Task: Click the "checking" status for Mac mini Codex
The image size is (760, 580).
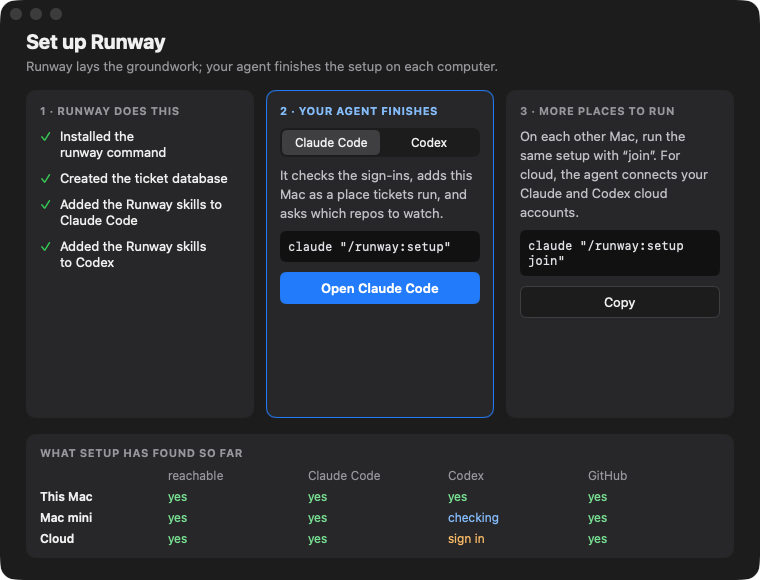Action: click(x=473, y=517)
